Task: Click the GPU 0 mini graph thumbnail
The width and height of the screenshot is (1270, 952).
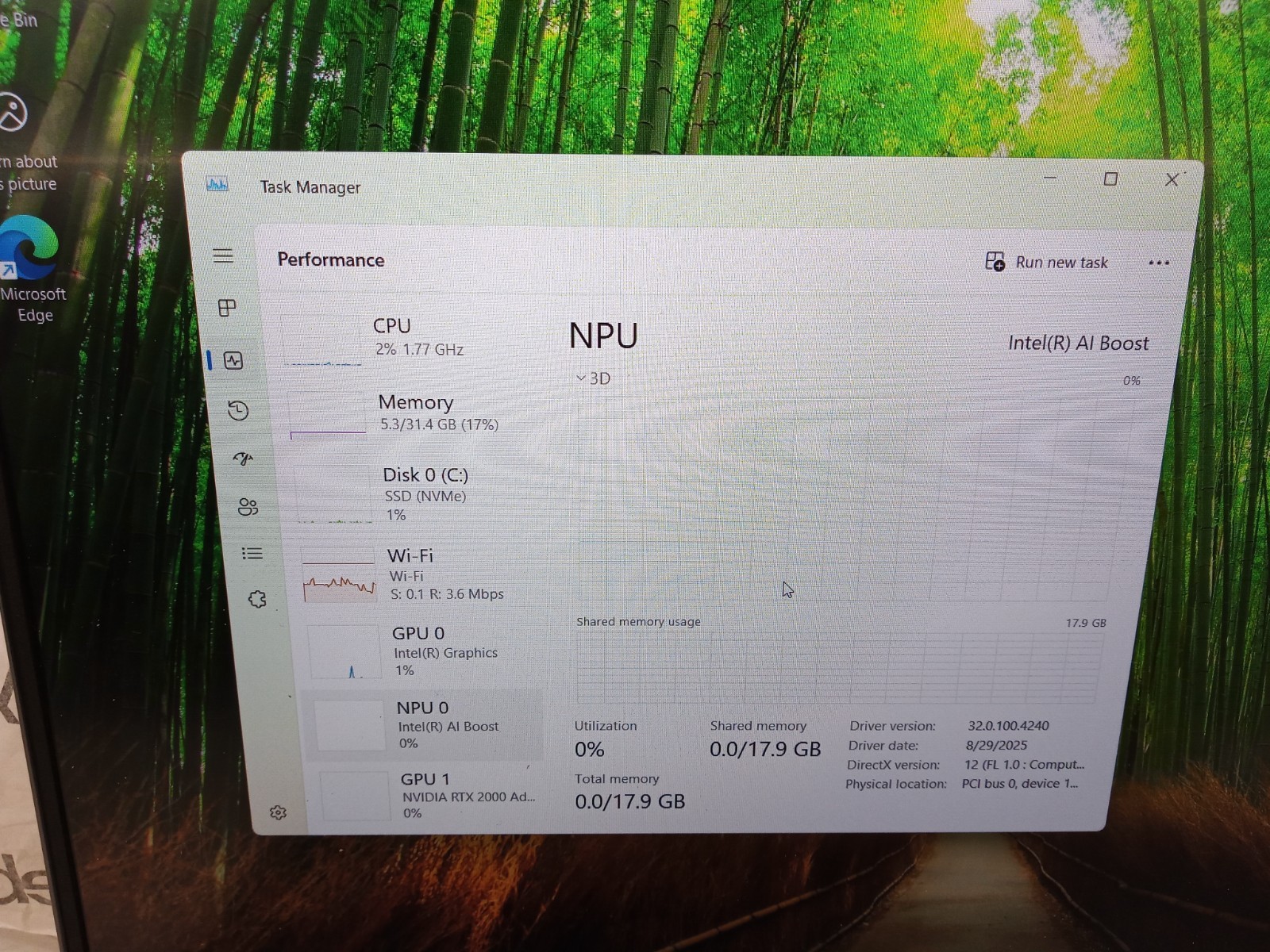Action: 345,652
